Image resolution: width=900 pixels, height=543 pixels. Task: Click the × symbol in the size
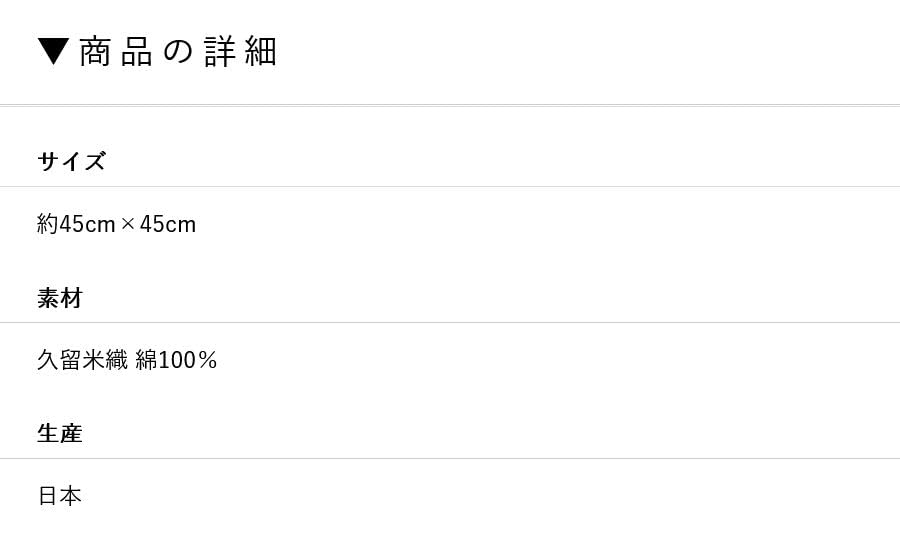point(128,224)
